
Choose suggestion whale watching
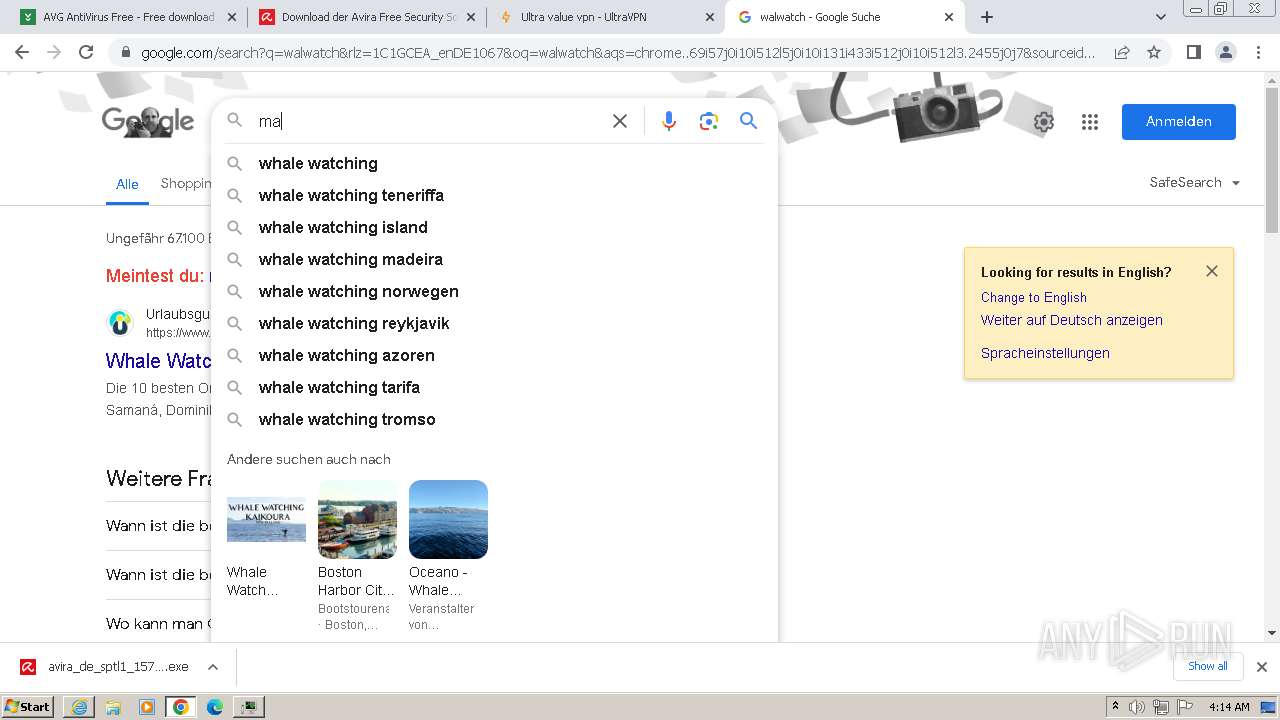click(x=494, y=163)
